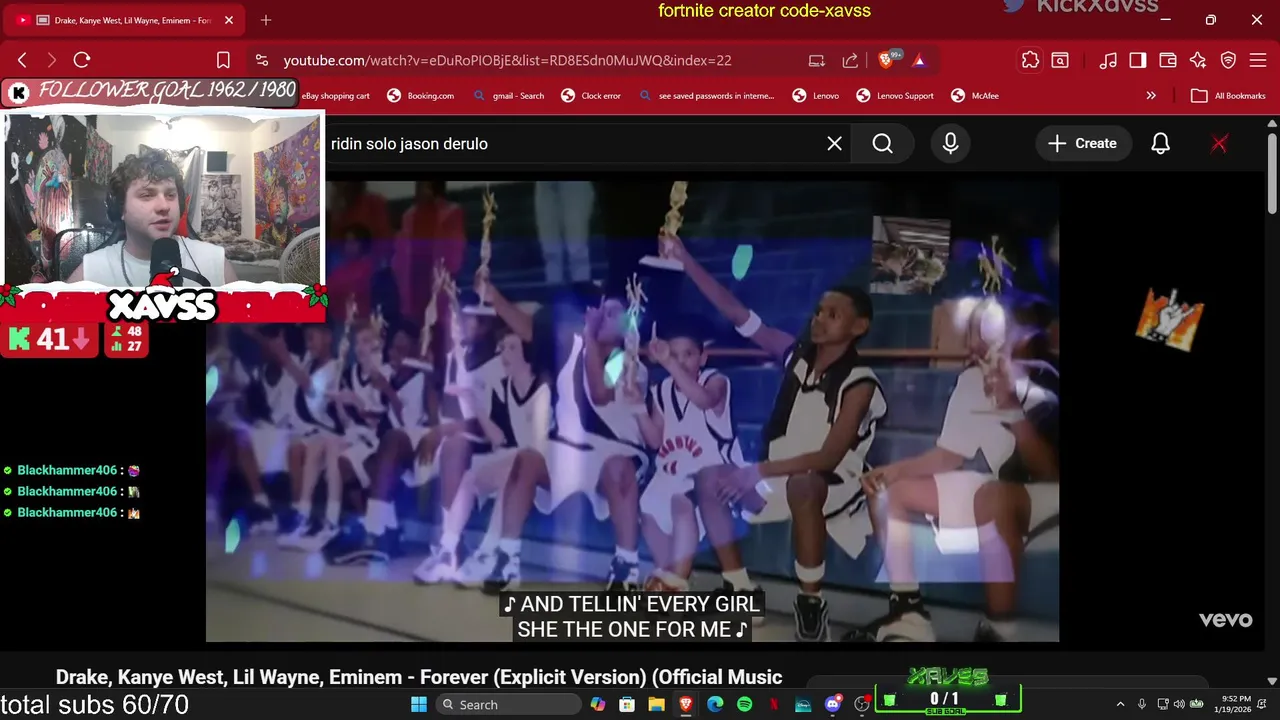
Task: Open see saved passwords bookmark
Action: pos(707,96)
